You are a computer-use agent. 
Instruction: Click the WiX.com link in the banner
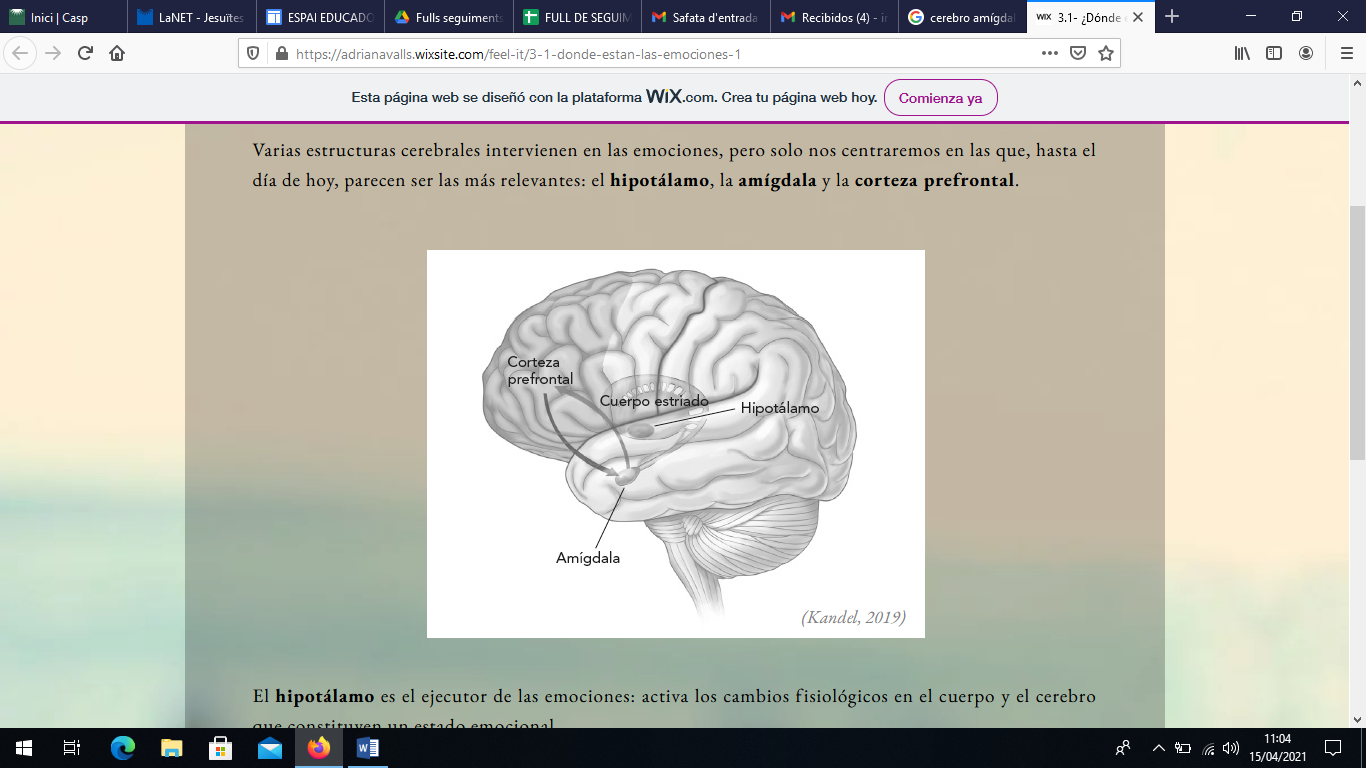[680, 97]
